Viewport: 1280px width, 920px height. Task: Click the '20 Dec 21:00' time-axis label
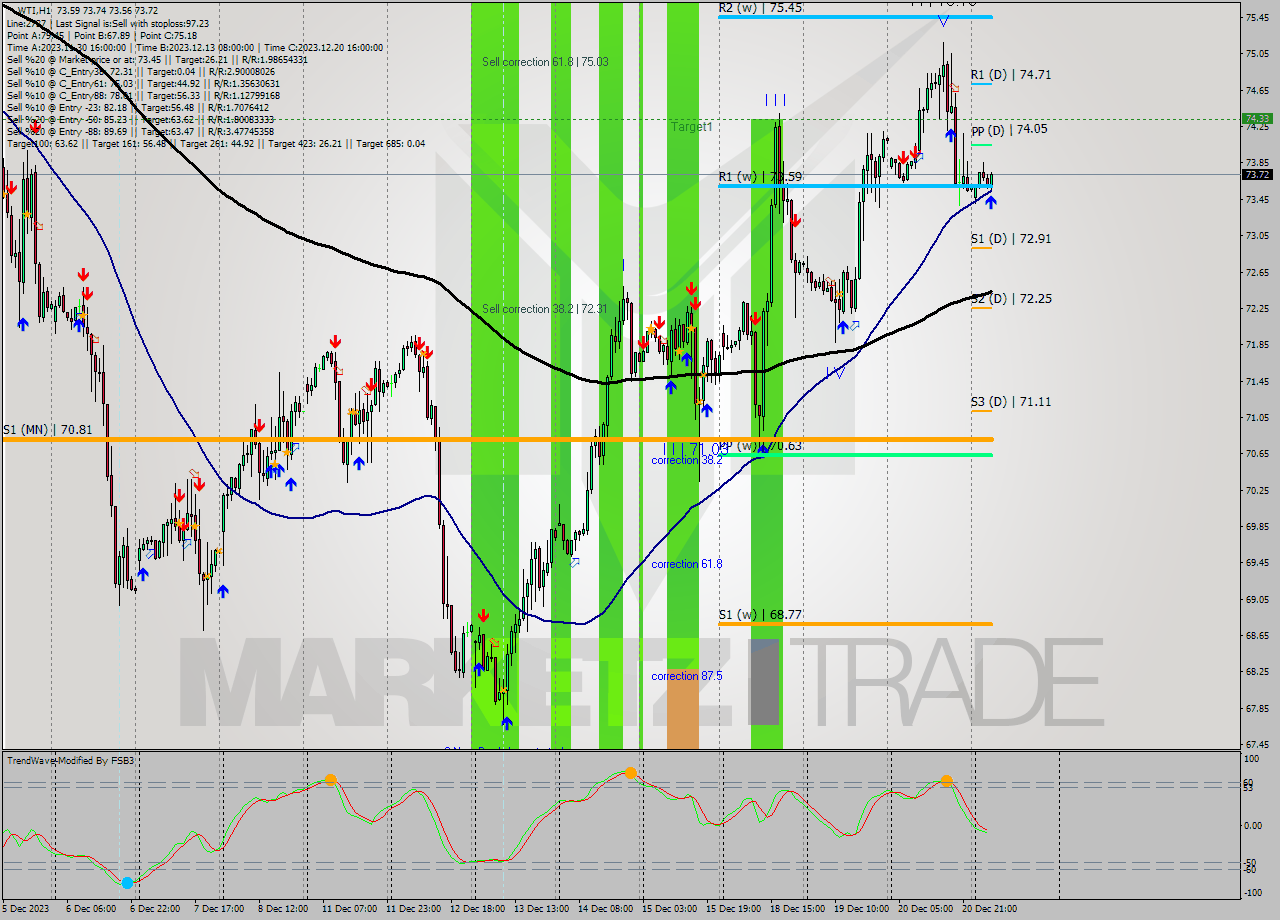tap(989, 909)
